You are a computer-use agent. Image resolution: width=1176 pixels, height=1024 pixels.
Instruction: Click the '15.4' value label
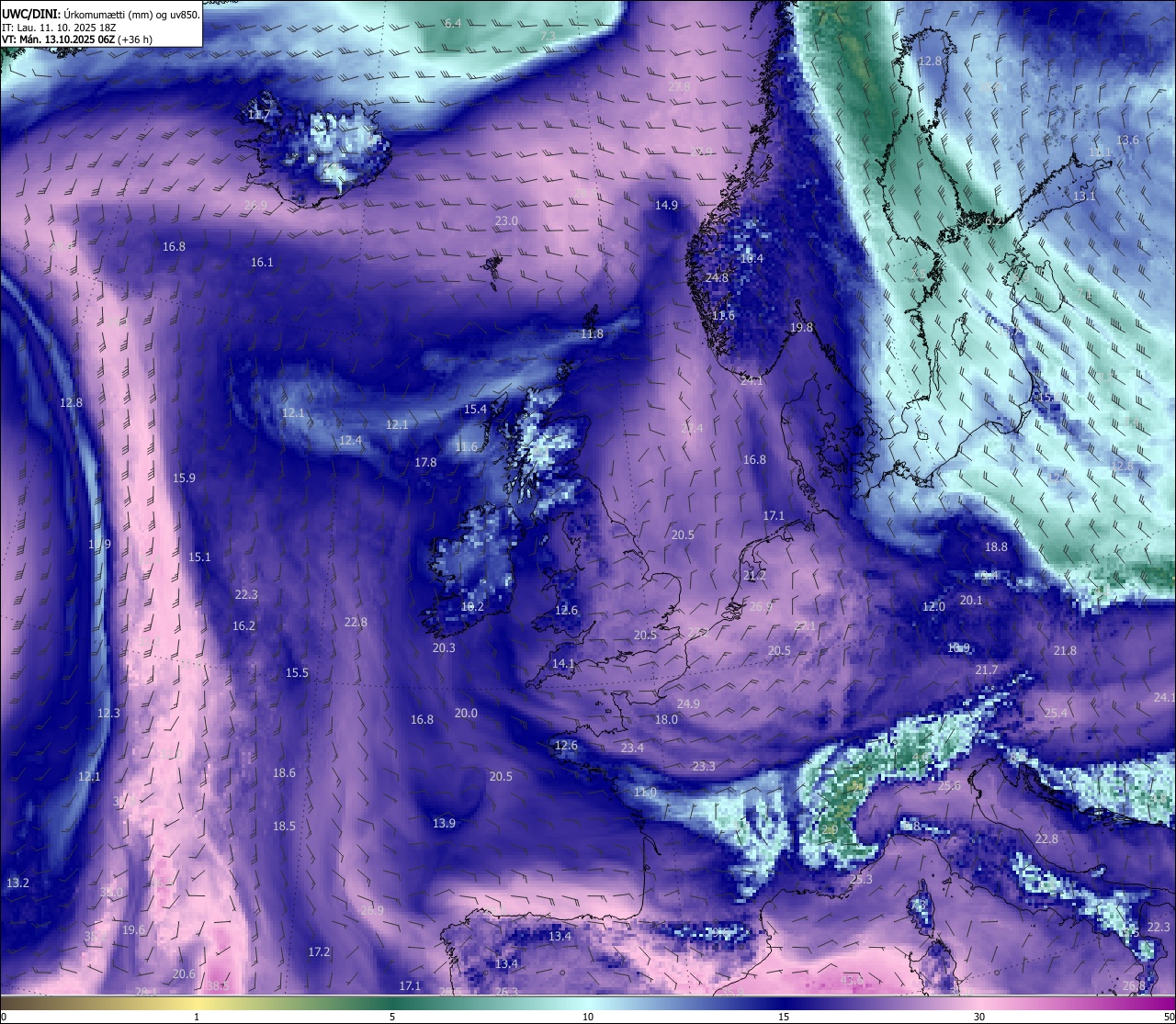click(475, 409)
